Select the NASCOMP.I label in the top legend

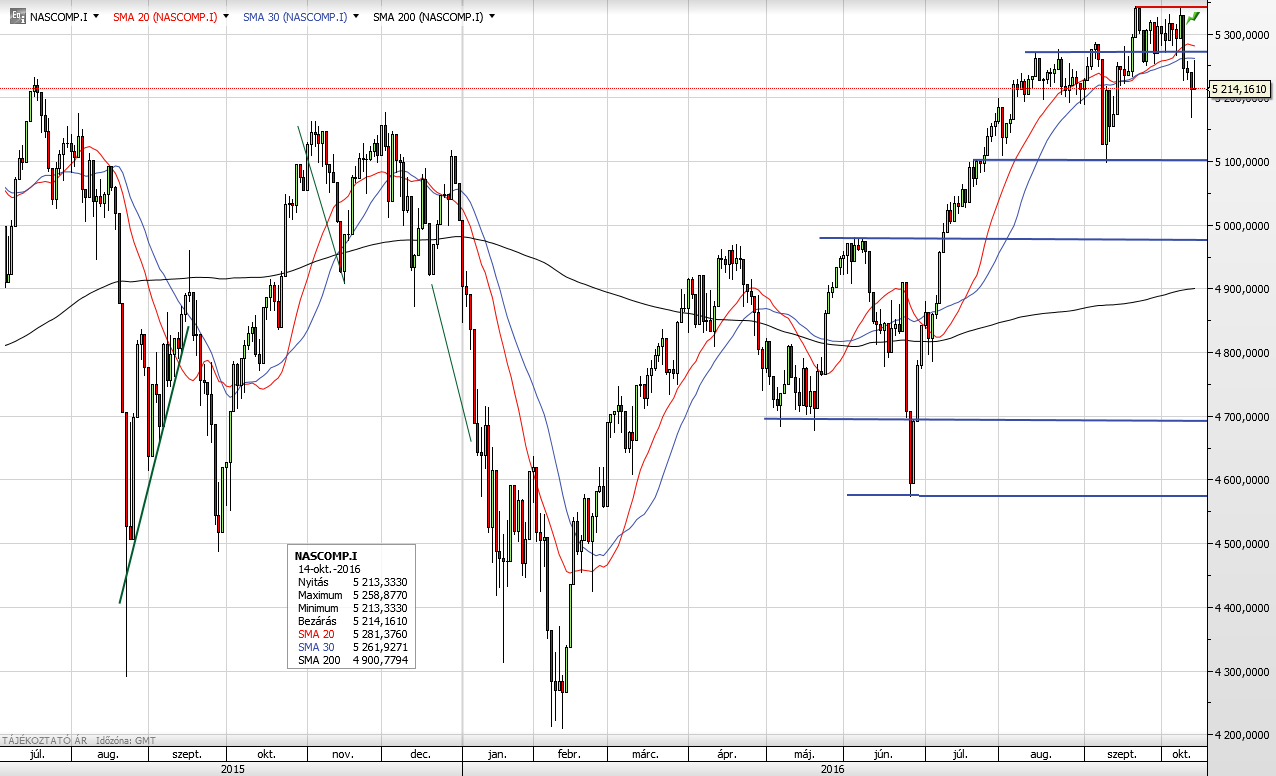(x=58, y=17)
